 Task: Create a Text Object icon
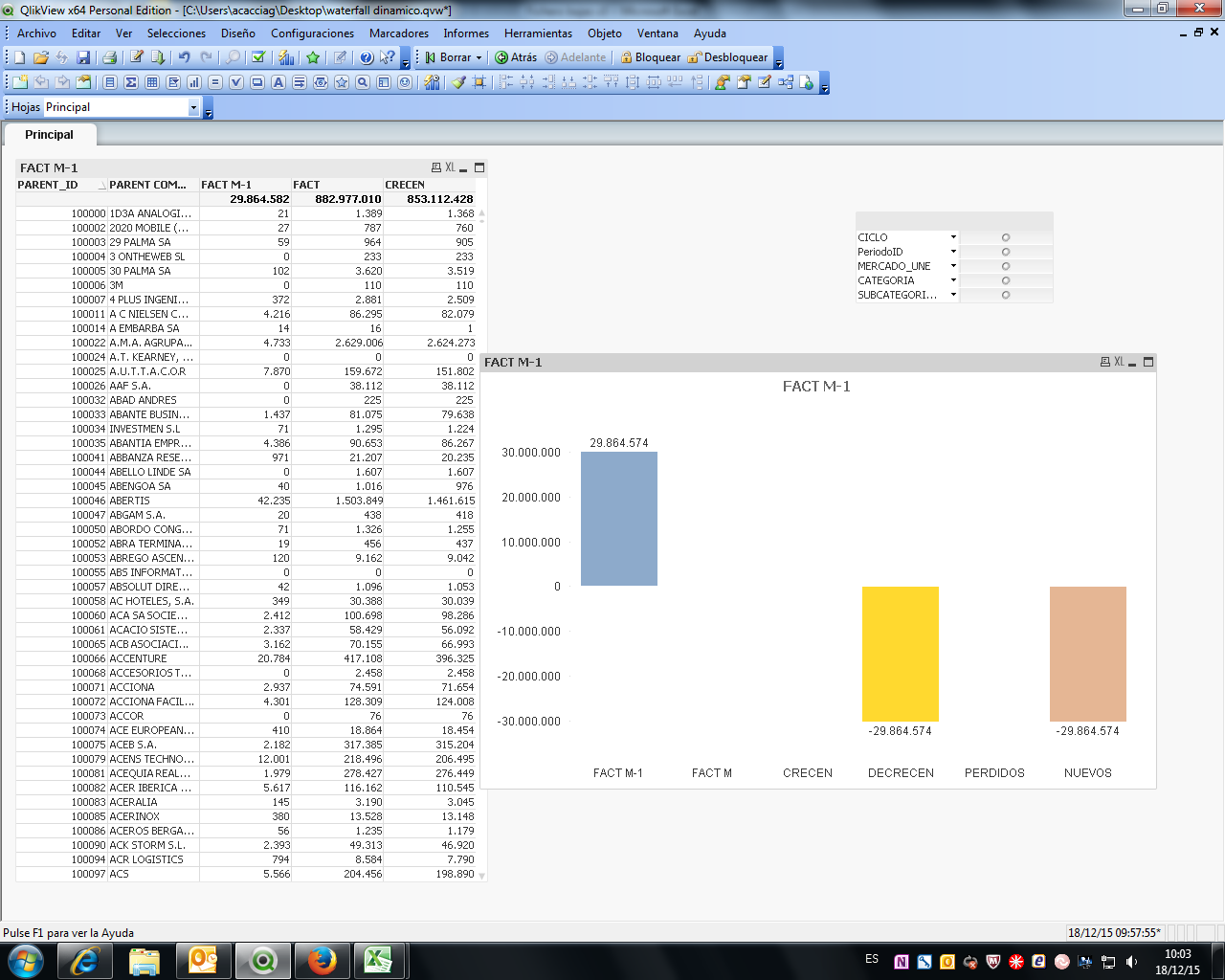point(278,82)
